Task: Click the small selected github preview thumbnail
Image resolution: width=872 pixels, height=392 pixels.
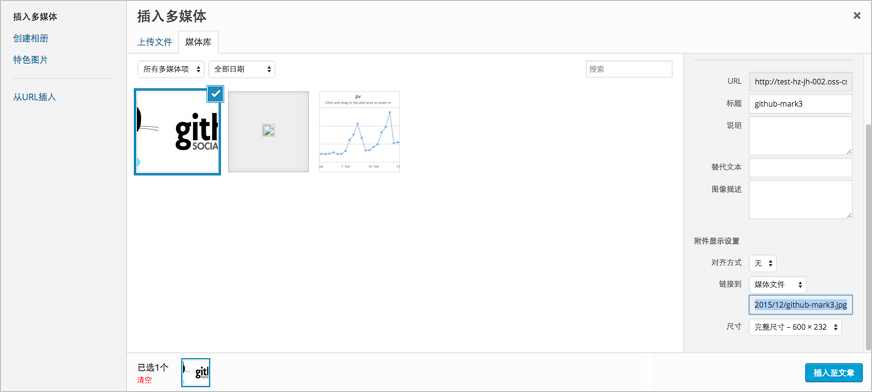Action: point(196,373)
